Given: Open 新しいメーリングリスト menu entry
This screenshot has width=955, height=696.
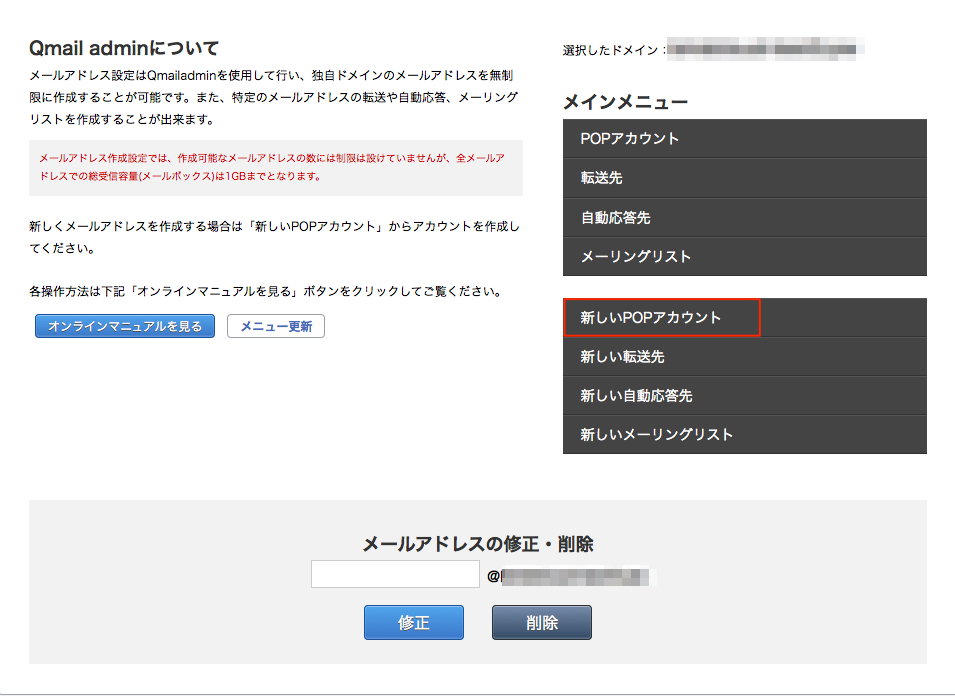Looking at the screenshot, I should tap(744, 435).
